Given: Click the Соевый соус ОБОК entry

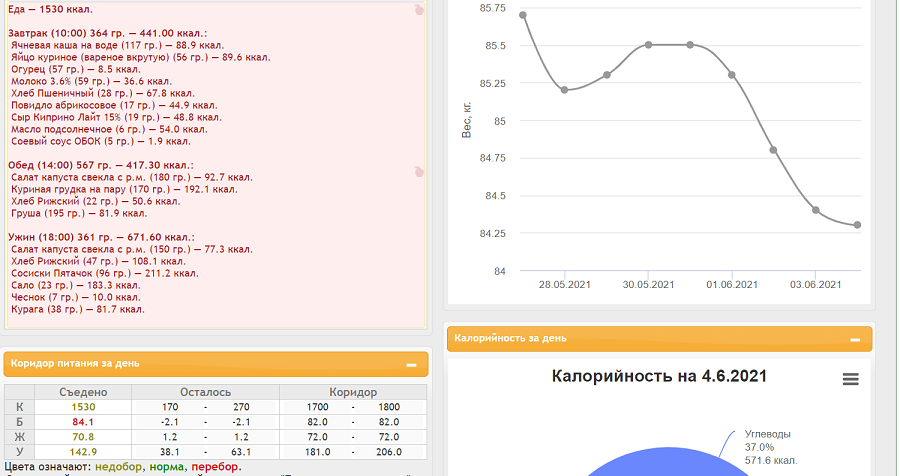Looking at the screenshot, I should (x=101, y=141).
